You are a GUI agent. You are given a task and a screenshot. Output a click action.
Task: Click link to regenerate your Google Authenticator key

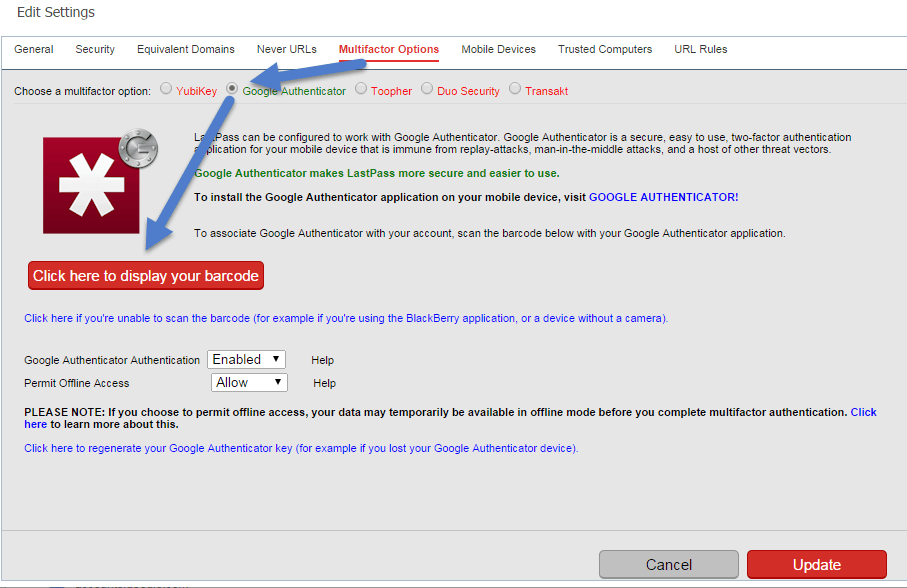[x=300, y=447]
